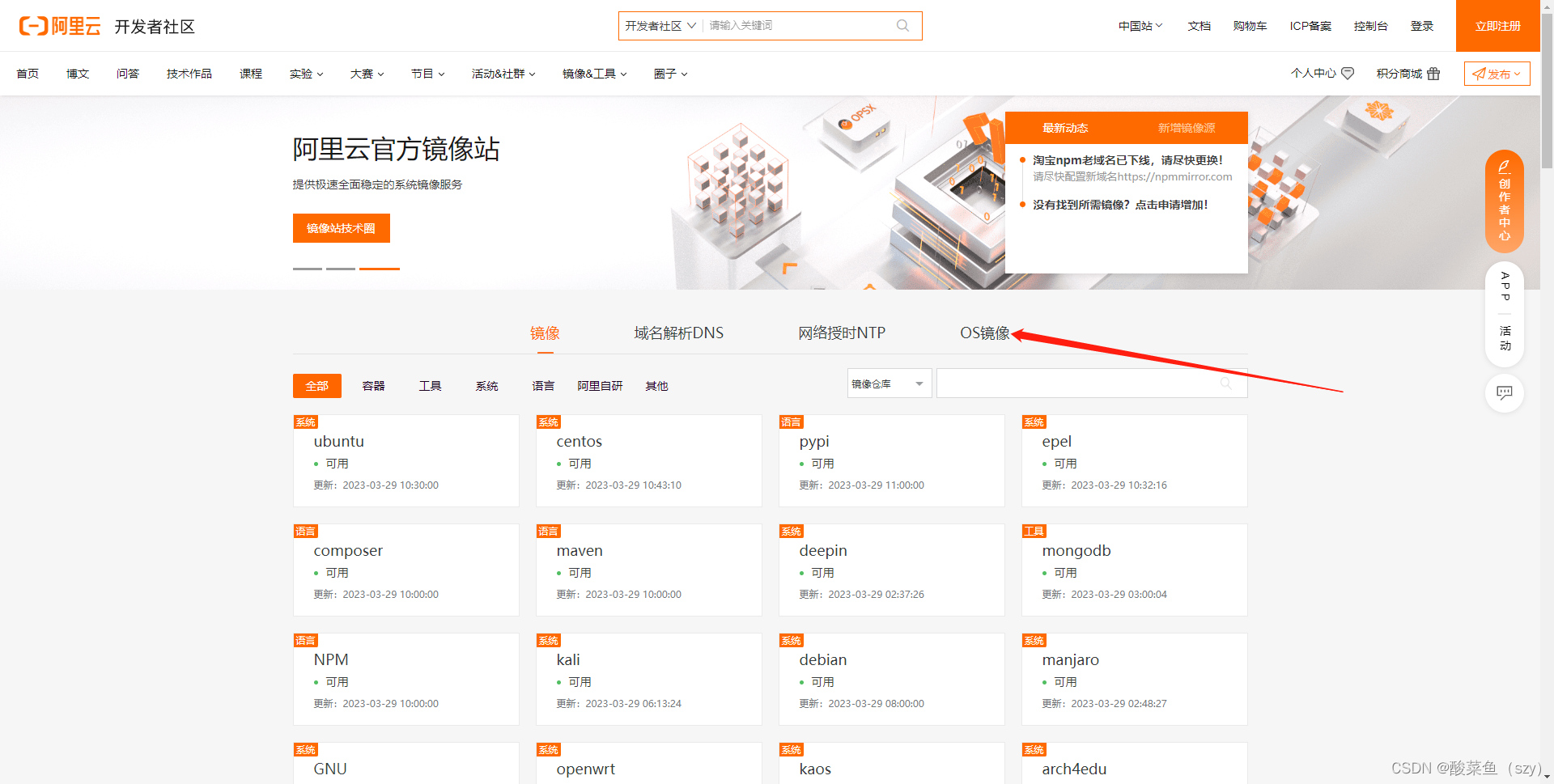Open the 控制台 link
The width and height of the screenshot is (1554, 784).
coord(1370,26)
